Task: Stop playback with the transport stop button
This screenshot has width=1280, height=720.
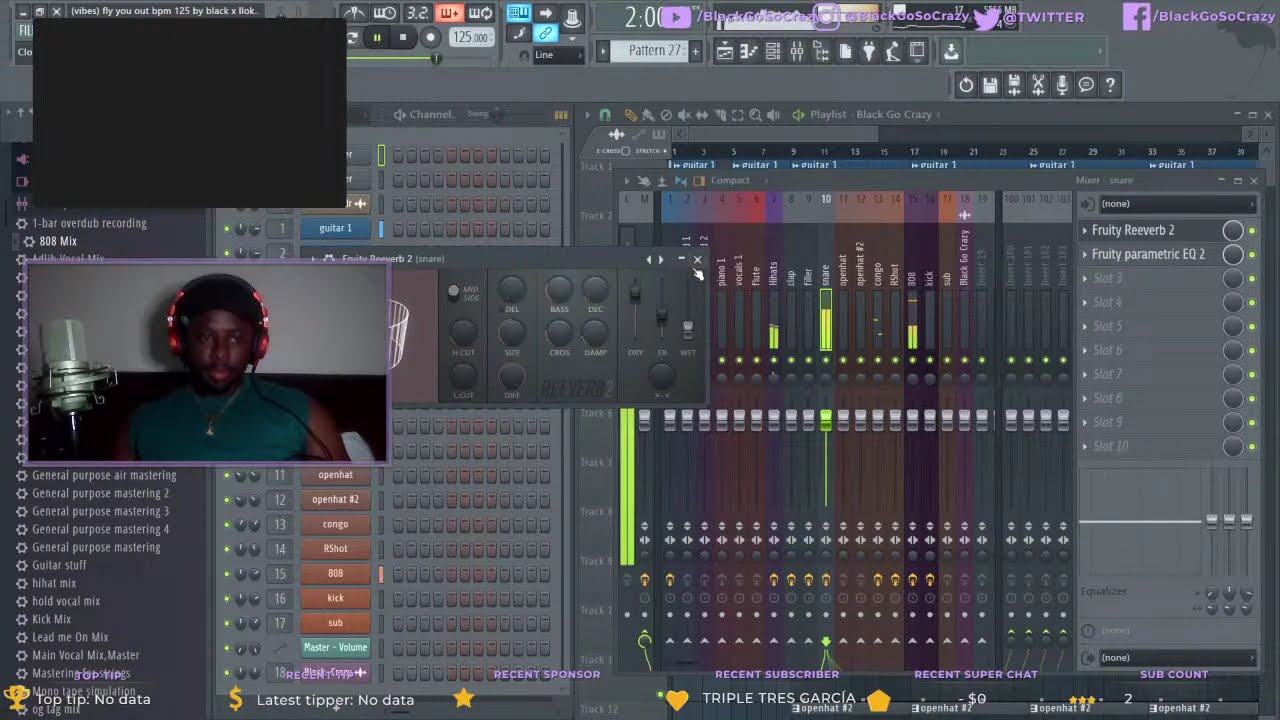Action: click(403, 38)
